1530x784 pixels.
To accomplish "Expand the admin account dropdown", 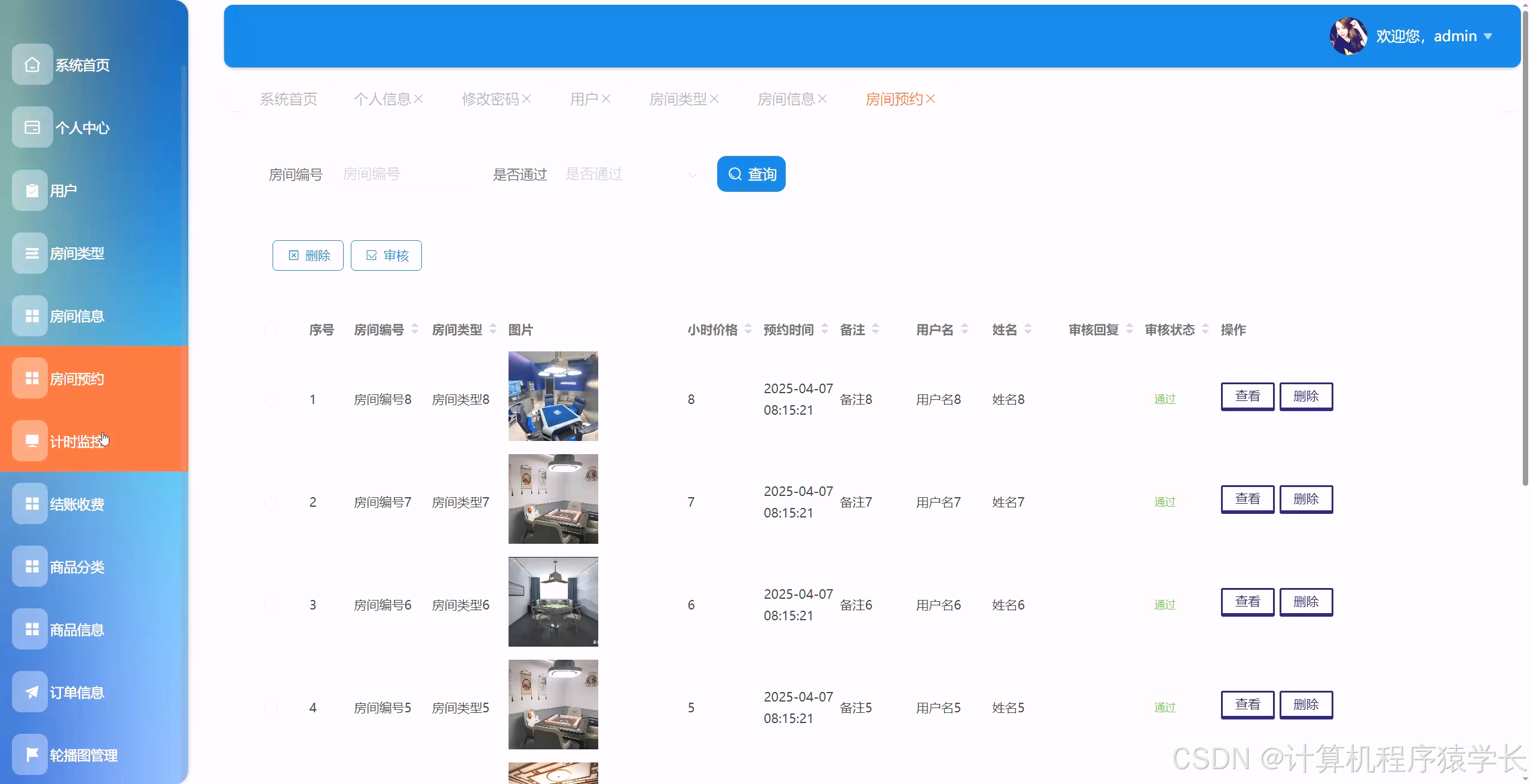I will tap(1488, 36).
